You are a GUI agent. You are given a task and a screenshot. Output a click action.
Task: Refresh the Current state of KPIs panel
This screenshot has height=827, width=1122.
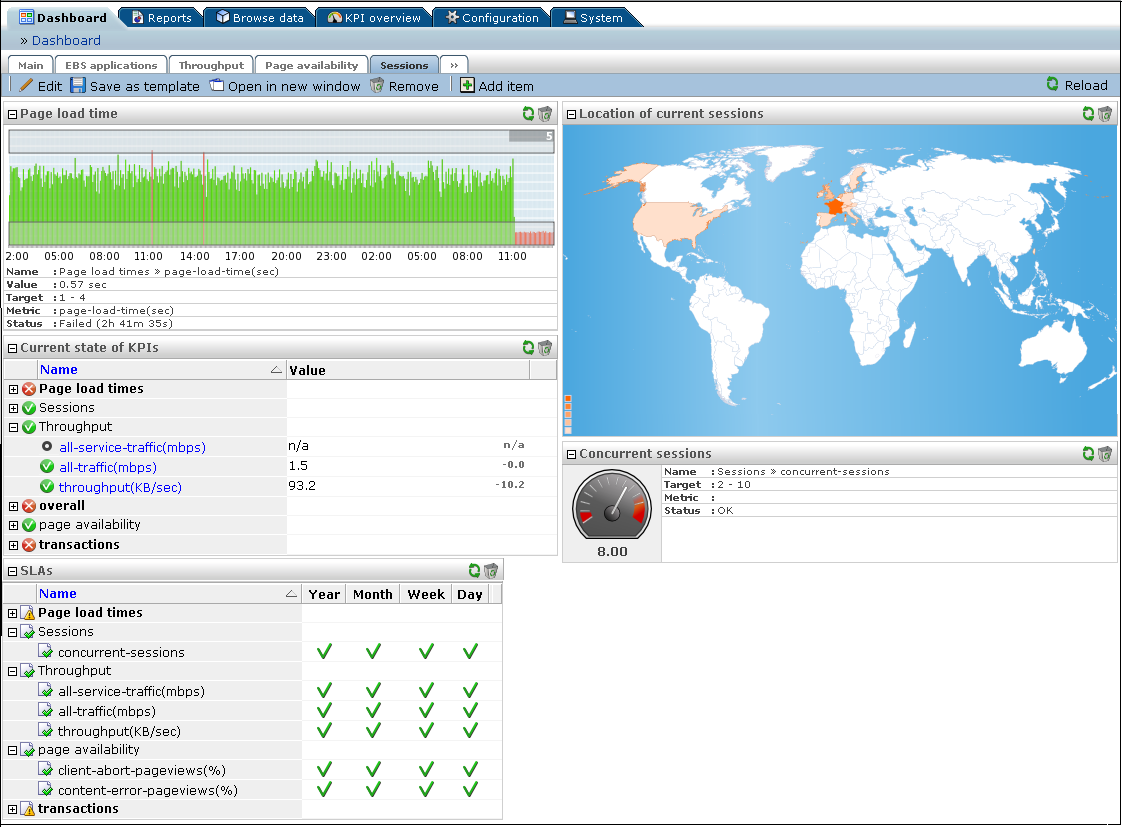pyautogui.click(x=528, y=348)
